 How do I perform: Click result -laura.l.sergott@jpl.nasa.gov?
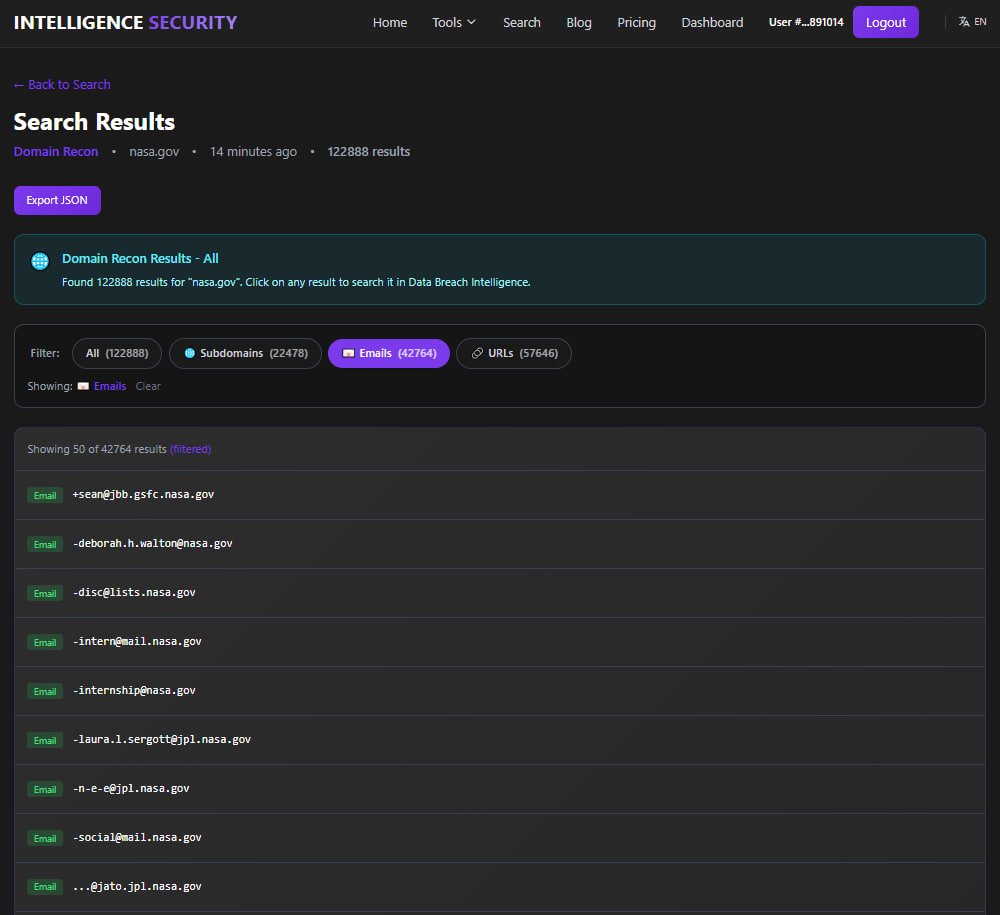pyautogui.click(x=500, y=740)
